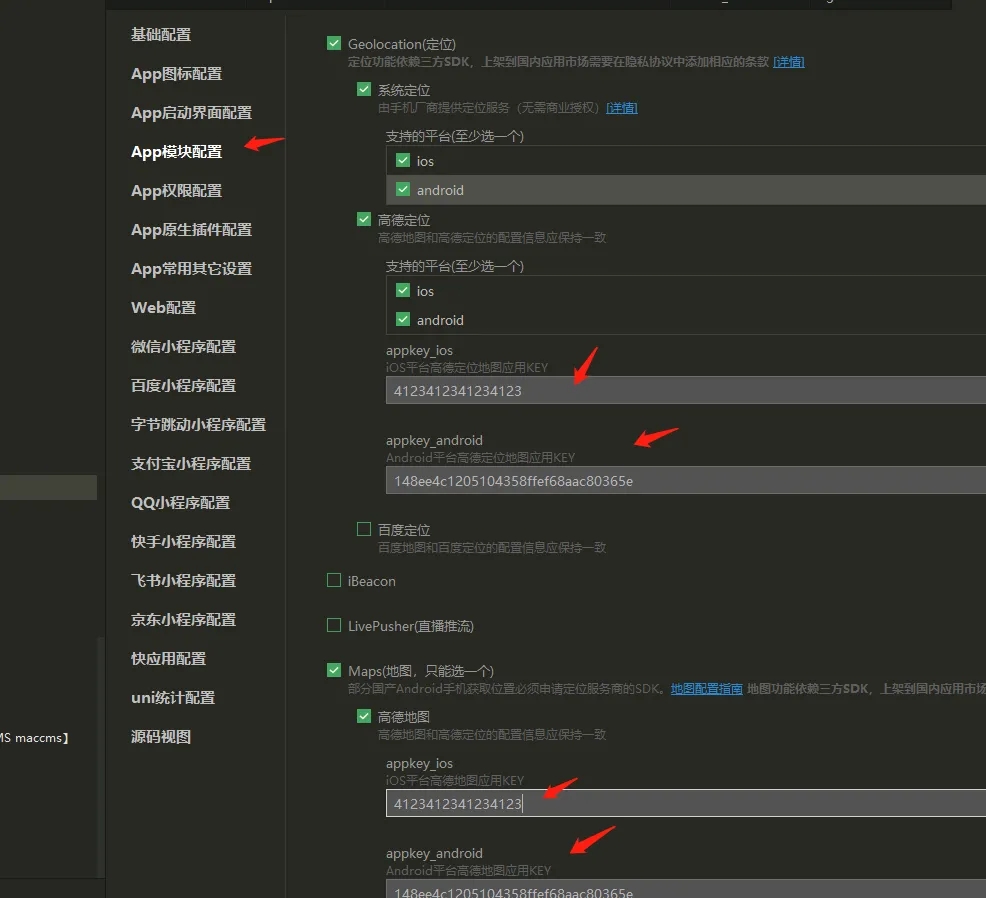Open 地图配置指南 link
This screenshot has width=986, height=898.
coord(707,689)
